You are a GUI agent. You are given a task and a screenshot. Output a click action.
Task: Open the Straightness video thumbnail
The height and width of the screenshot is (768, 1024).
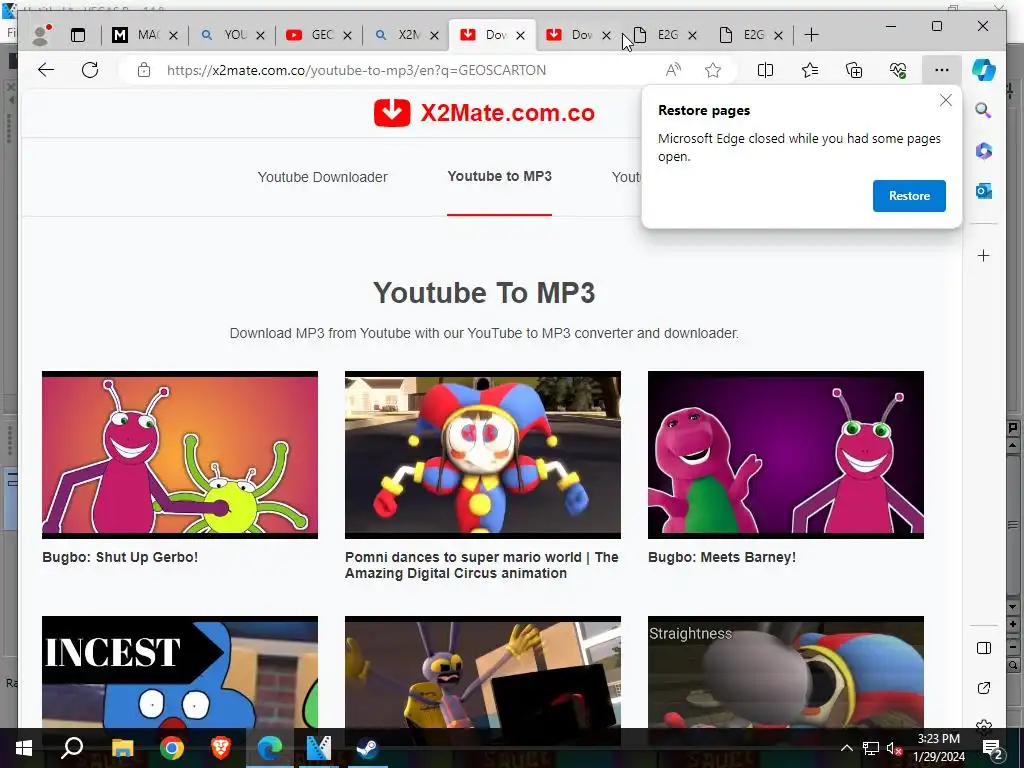pos(786,672)
